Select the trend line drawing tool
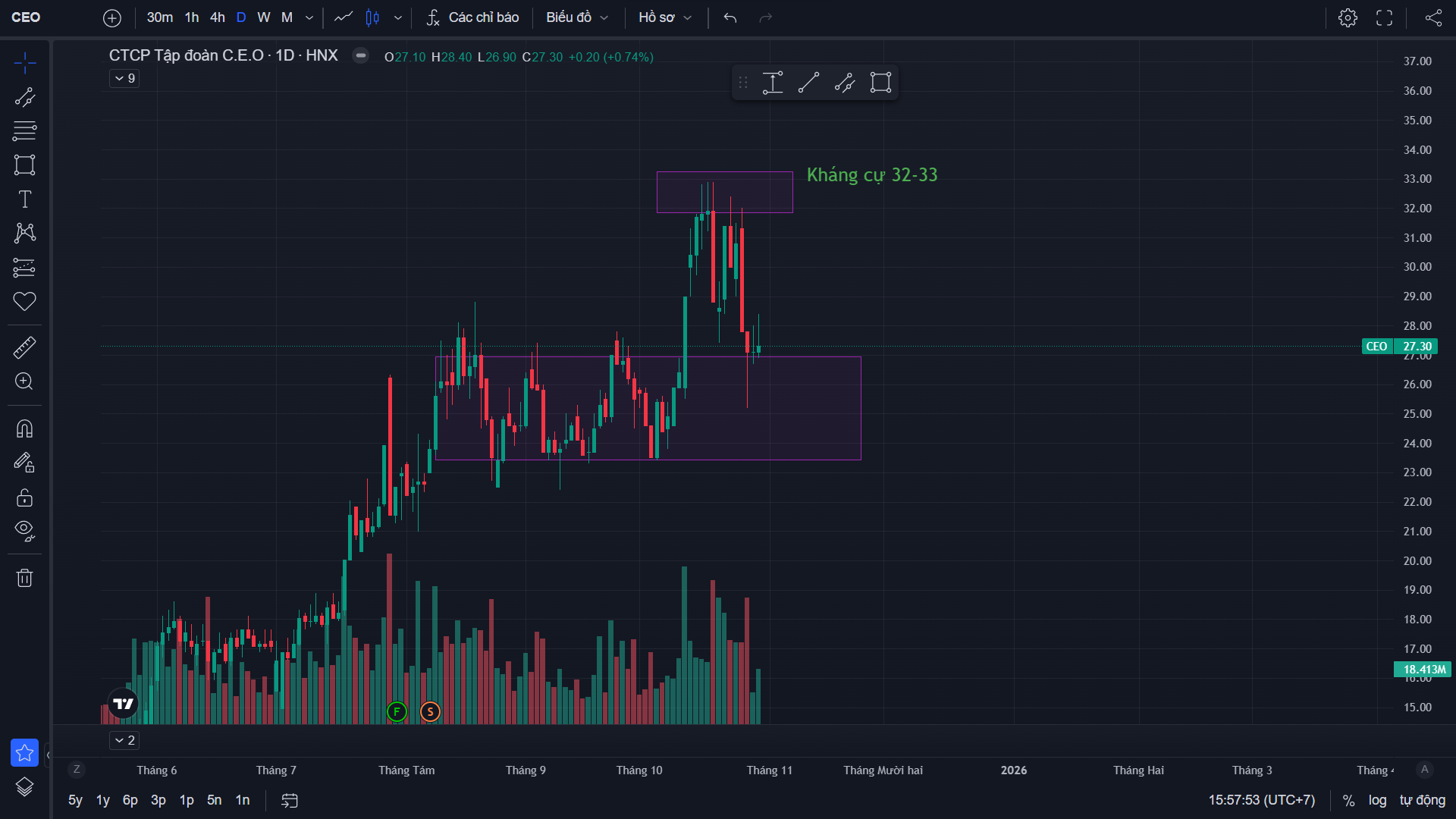 coord(24,97)
